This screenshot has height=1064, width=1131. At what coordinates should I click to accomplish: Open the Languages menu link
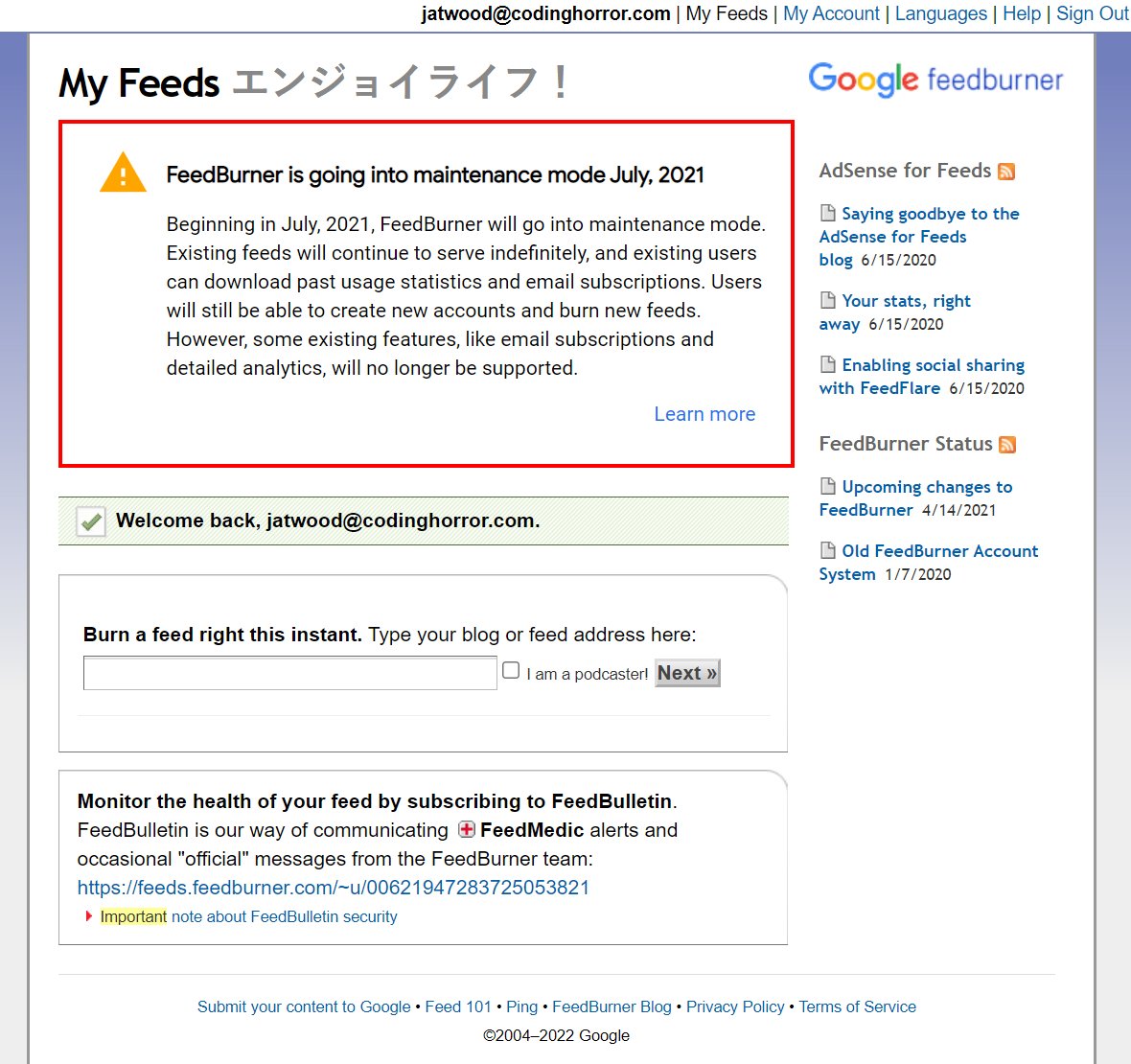tap(940, 13)
